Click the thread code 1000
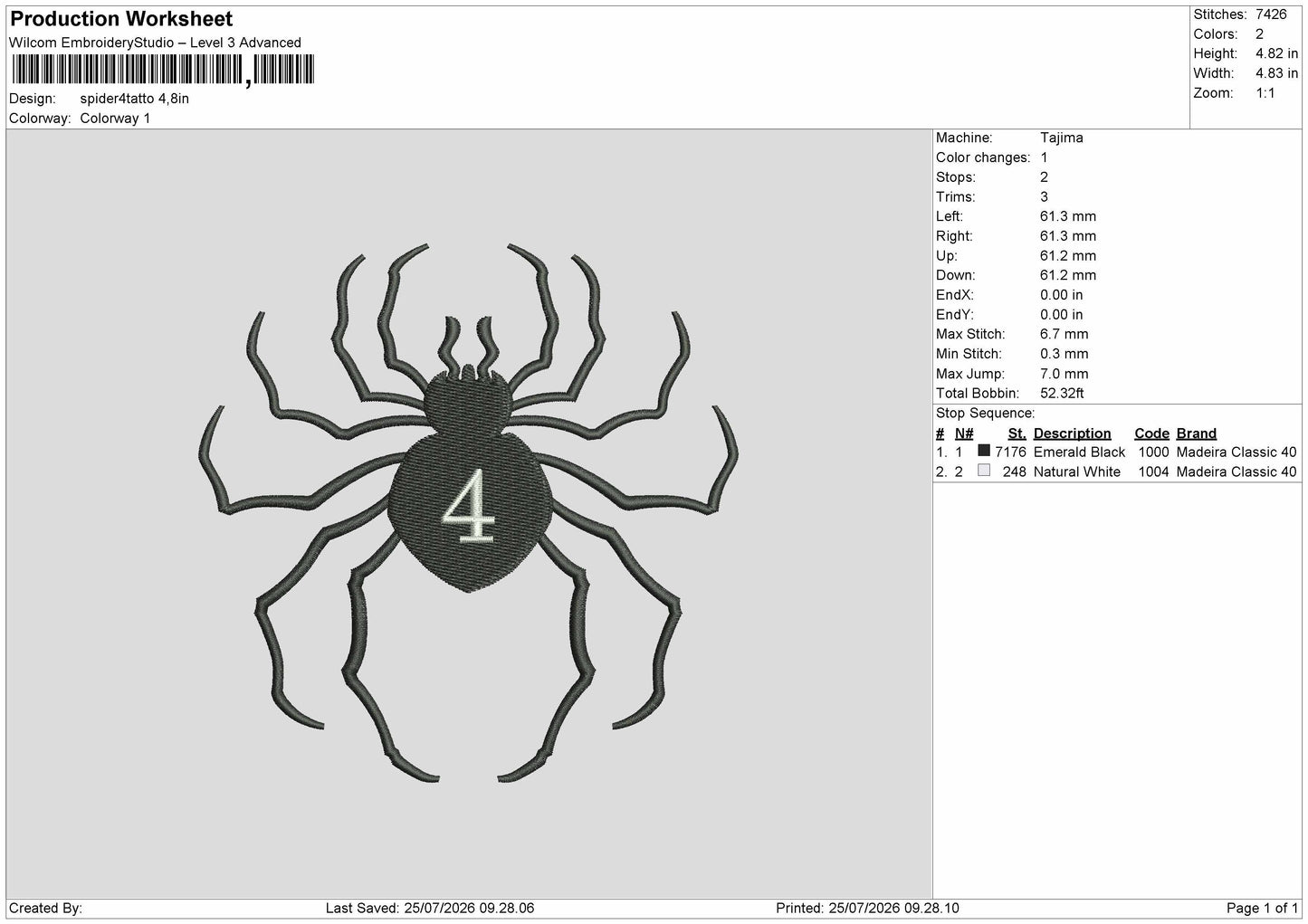Viewport: 1308px width, 924px height. tap(1153, 452)
